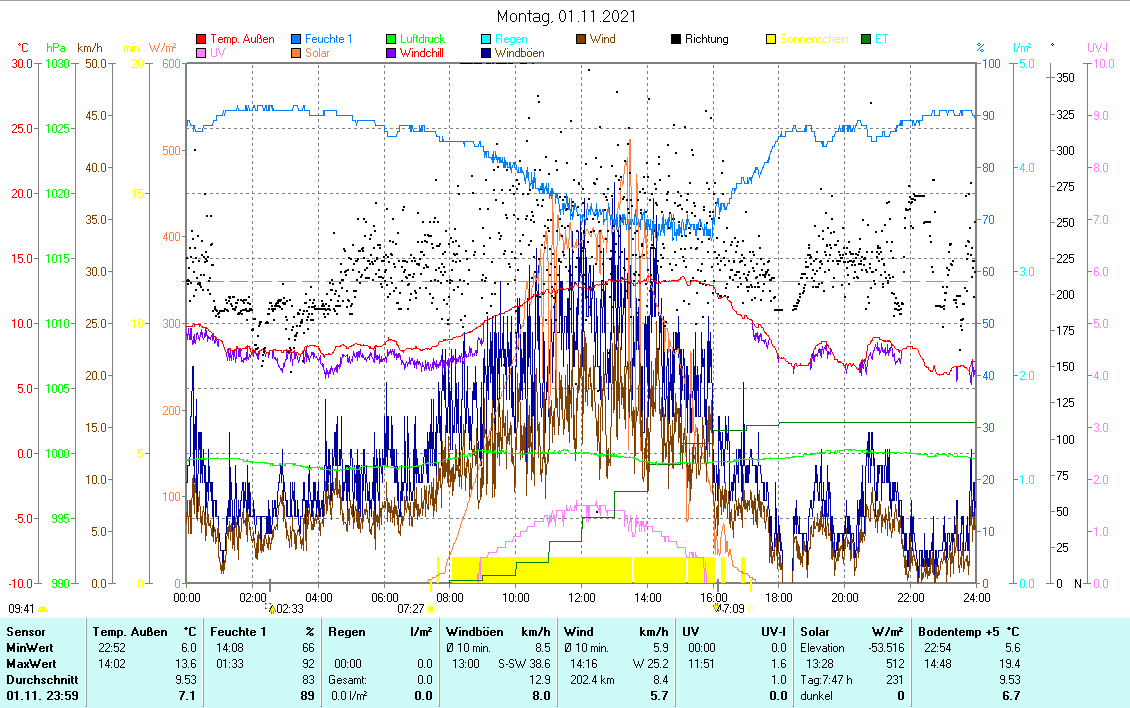Click the 02:33 time marker below axis
The image size is (1130, 708).
point(288,608)
